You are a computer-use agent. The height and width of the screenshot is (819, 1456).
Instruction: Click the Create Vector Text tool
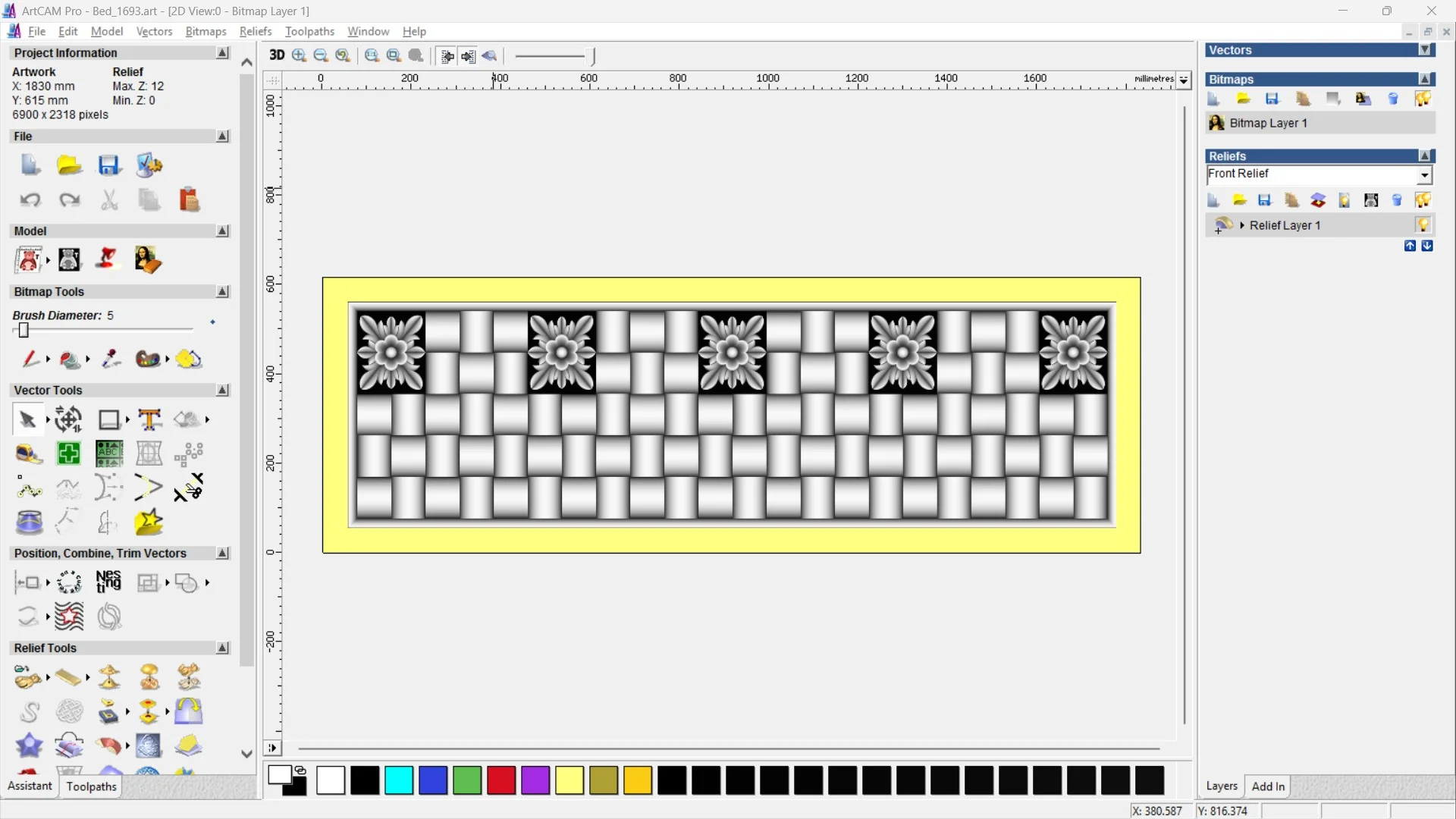(149, 419)
